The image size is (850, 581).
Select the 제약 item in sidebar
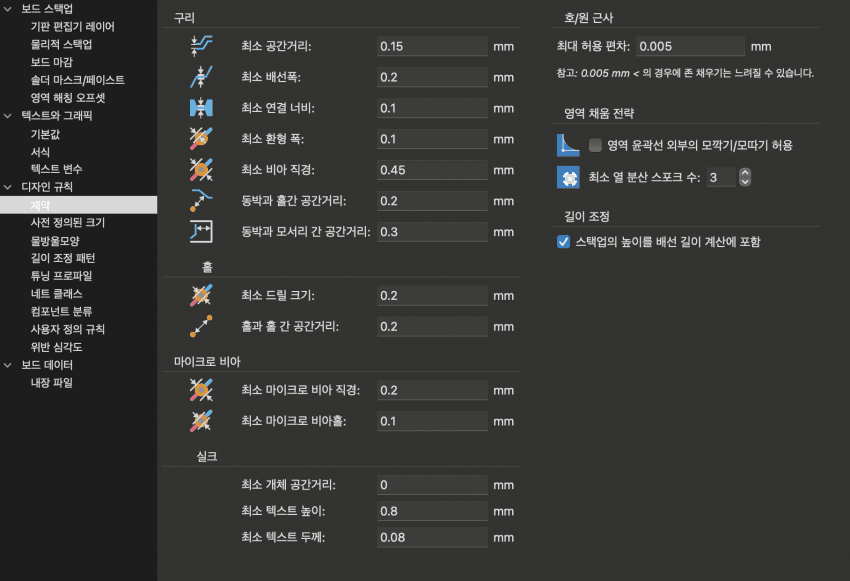click(x=79, y=205)
